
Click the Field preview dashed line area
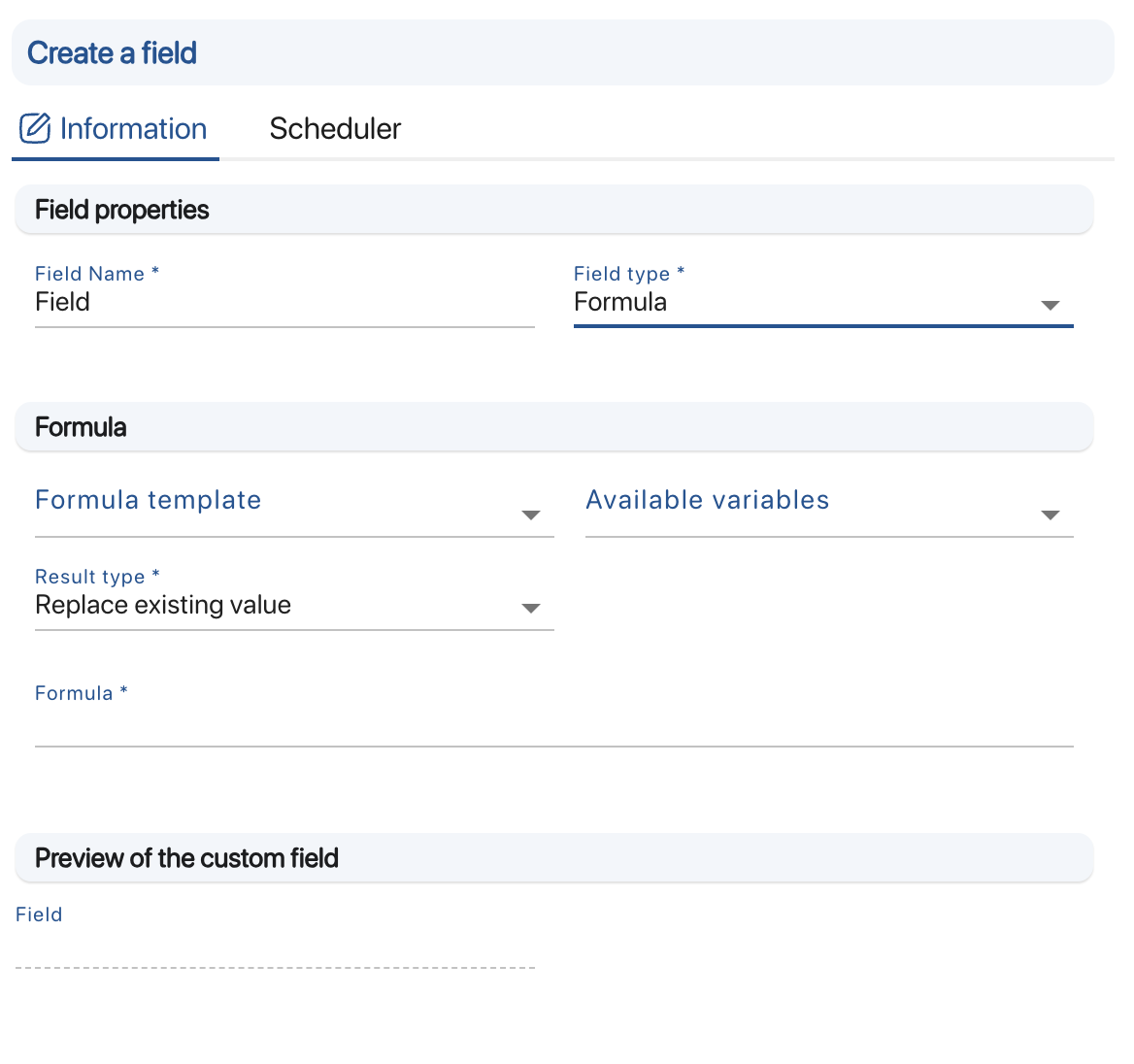pos(275,967)
